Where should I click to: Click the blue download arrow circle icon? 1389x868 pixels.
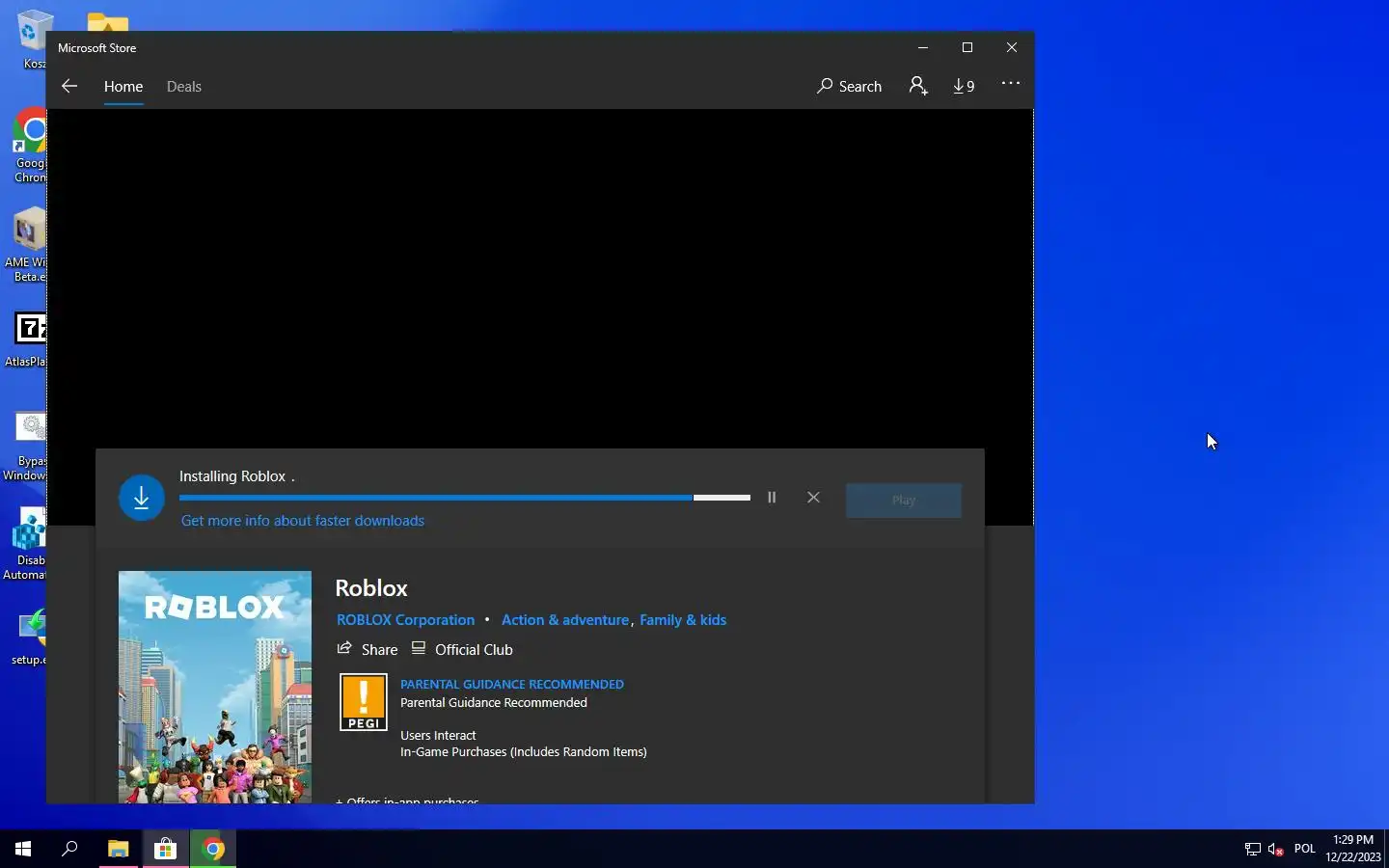tap(142, 498)
